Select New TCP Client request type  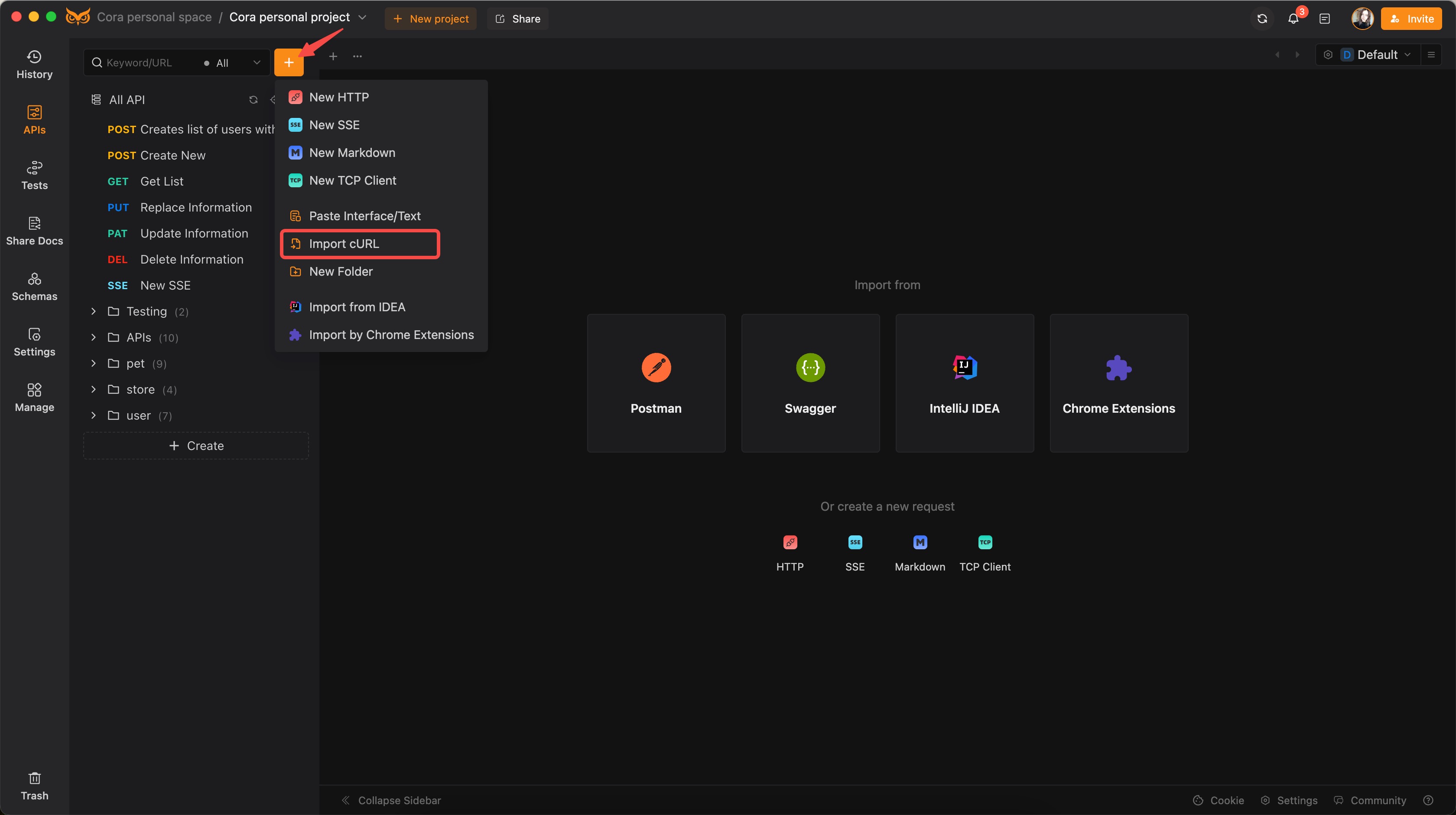pos(353,180)
